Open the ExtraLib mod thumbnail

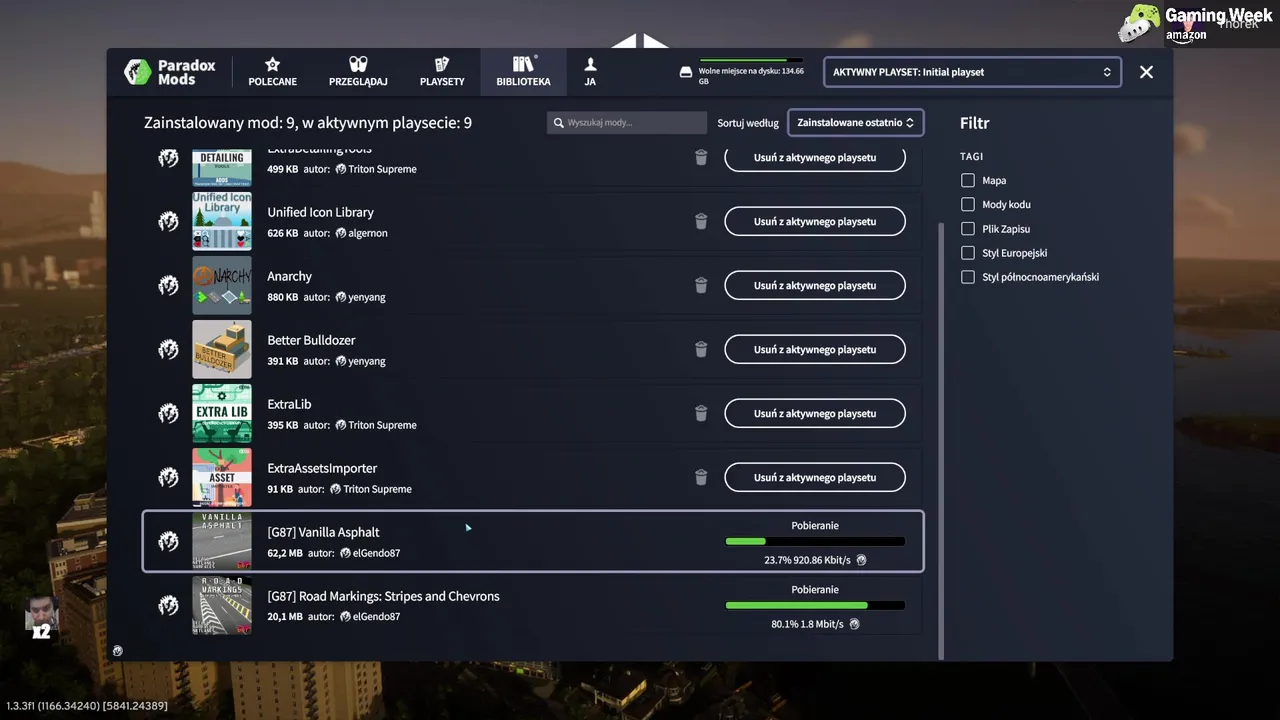point(222,413)
